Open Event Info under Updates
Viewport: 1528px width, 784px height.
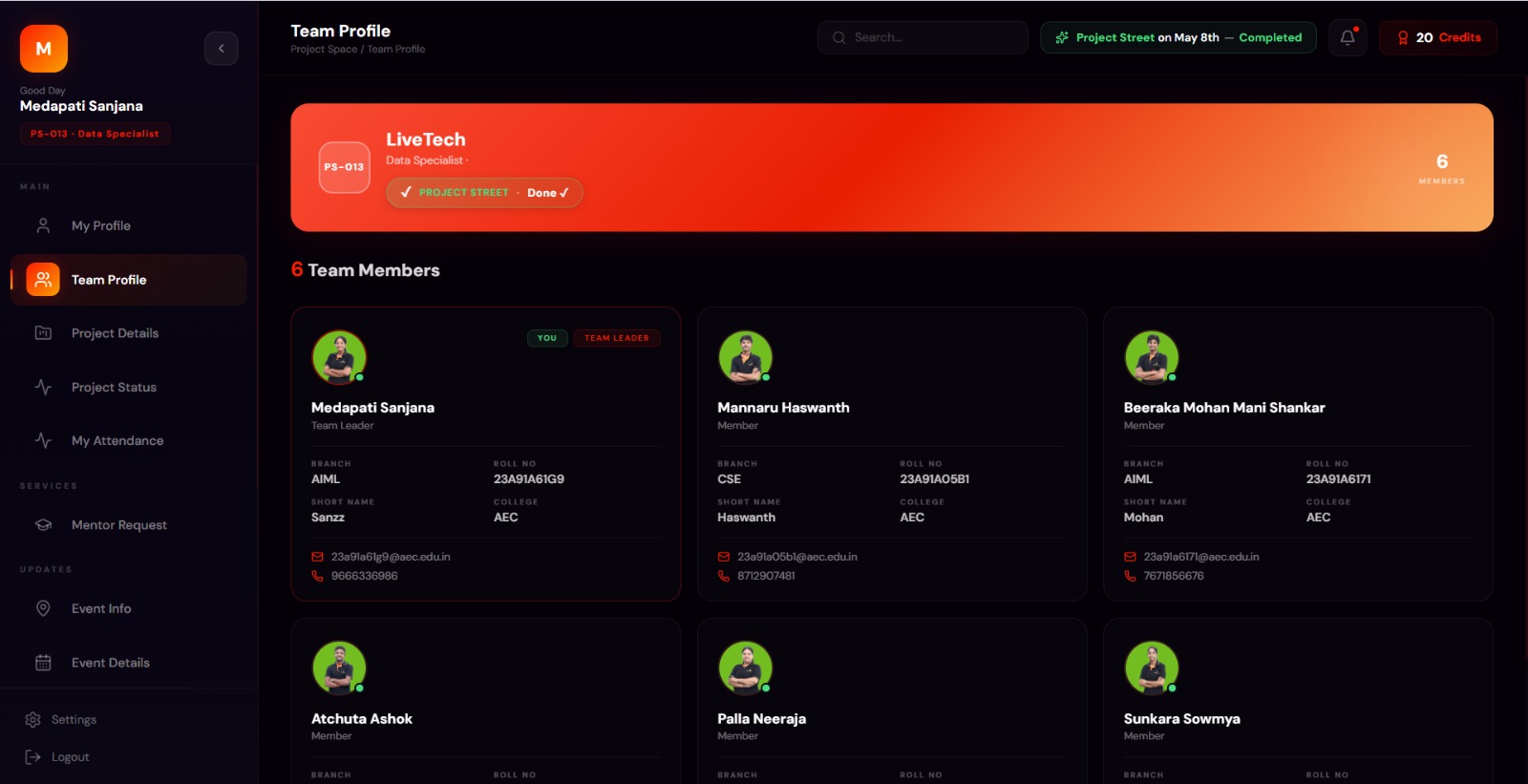[129, 608]
